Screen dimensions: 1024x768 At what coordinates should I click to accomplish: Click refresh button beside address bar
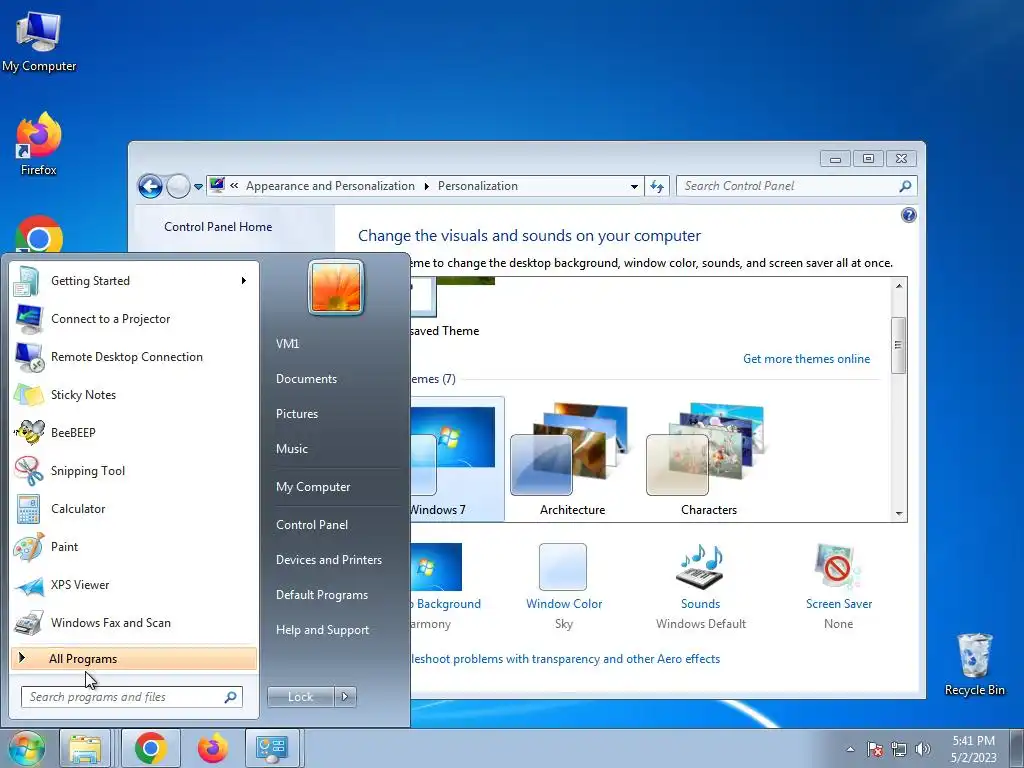657,187
